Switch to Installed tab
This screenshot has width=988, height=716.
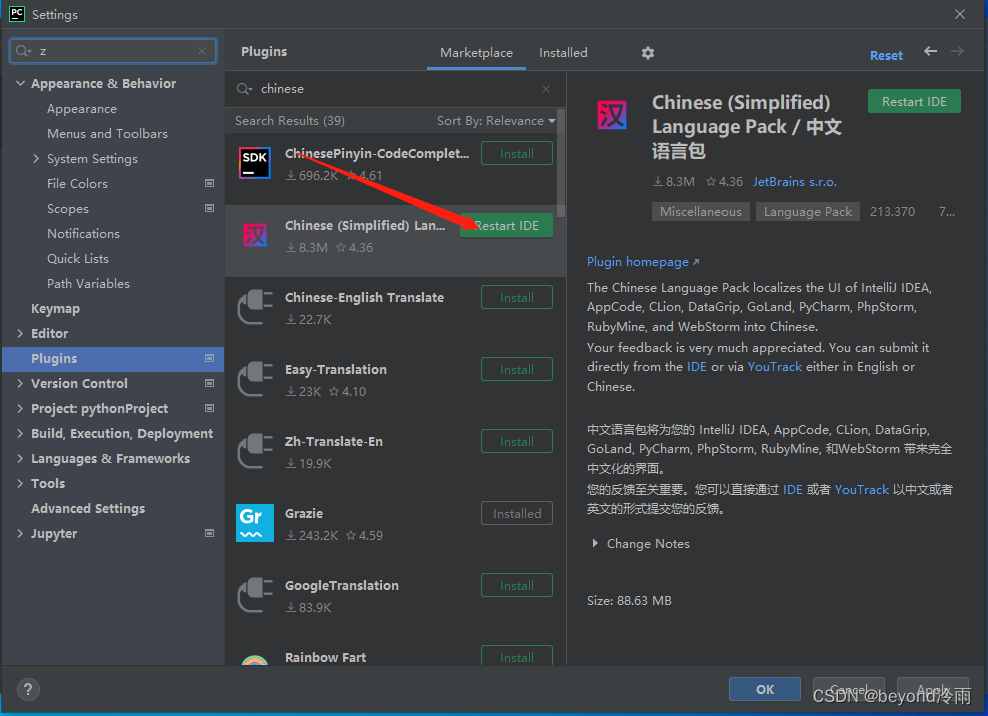click(563, 53)
